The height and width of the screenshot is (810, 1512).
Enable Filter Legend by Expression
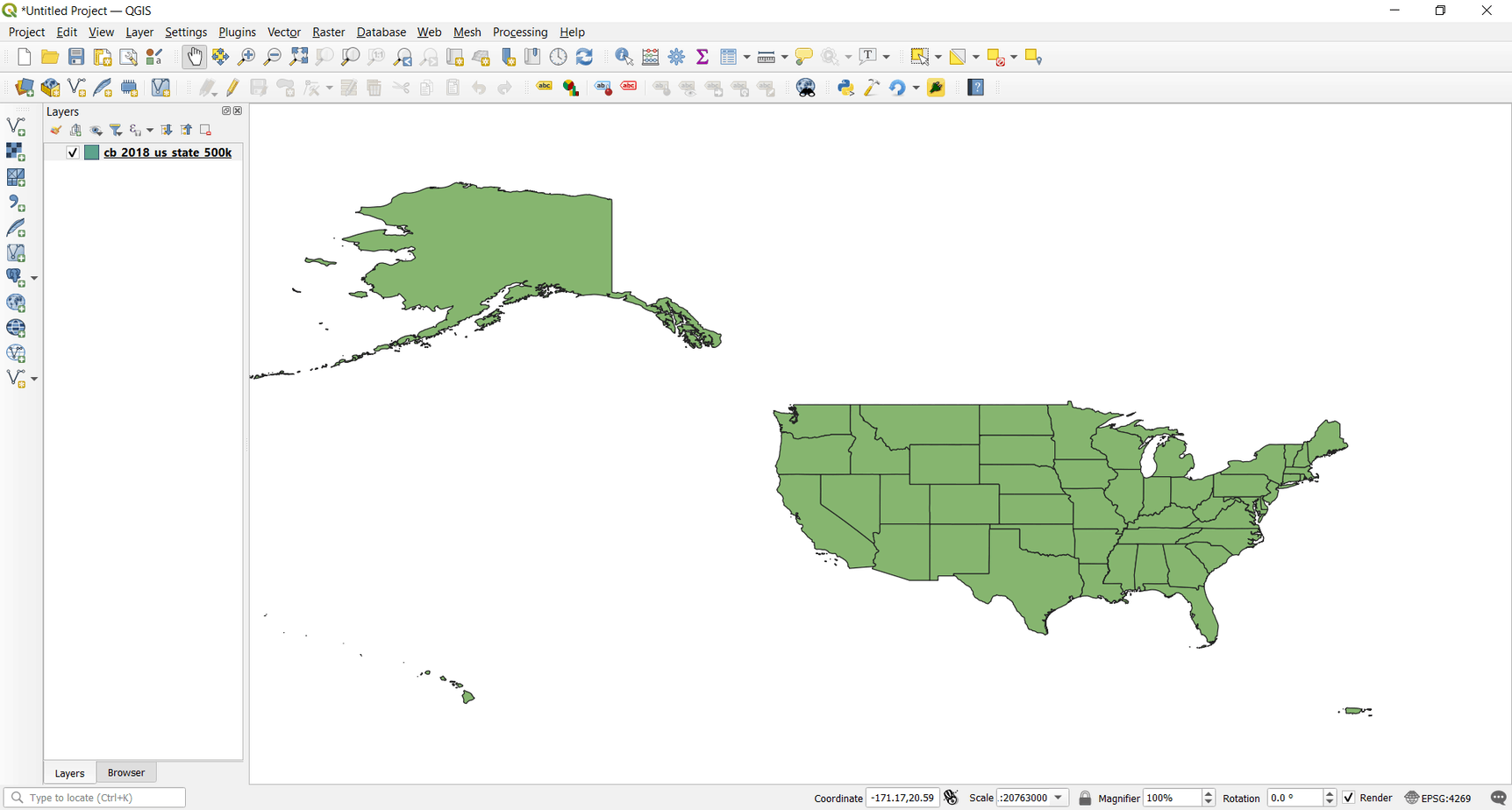click(136, 130)
